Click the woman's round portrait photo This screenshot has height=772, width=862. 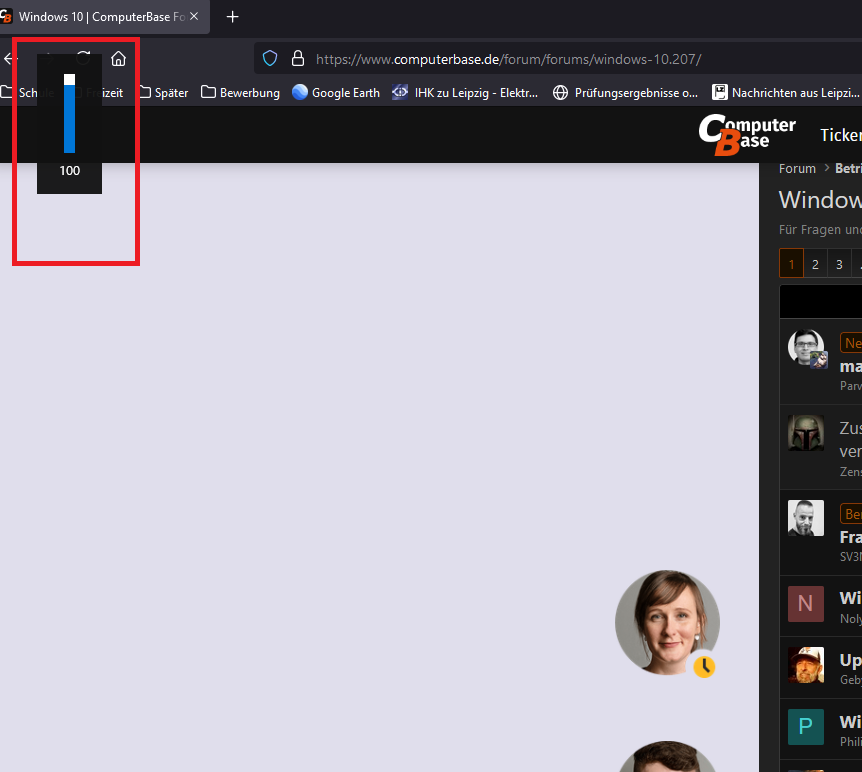667,622
